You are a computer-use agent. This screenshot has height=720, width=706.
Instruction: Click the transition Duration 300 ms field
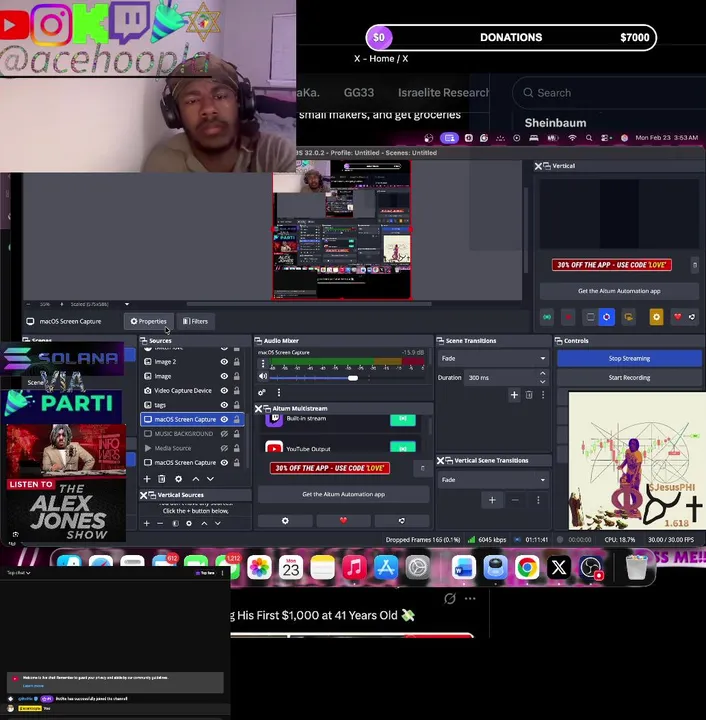pyautogui.click(x=500, y=377)
